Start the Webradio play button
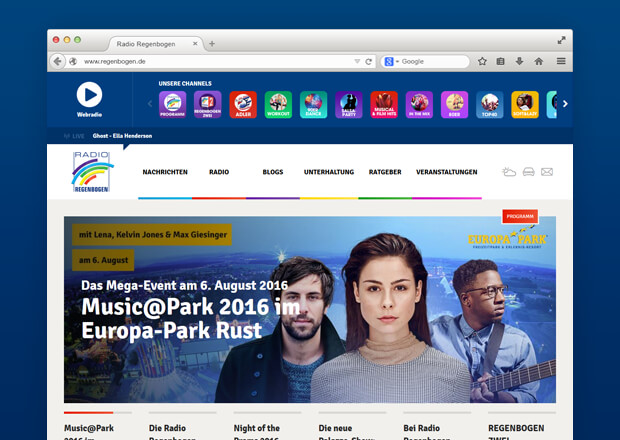This screenshot has height=440, width=620. pyautogui.click(x=89, y=94)
